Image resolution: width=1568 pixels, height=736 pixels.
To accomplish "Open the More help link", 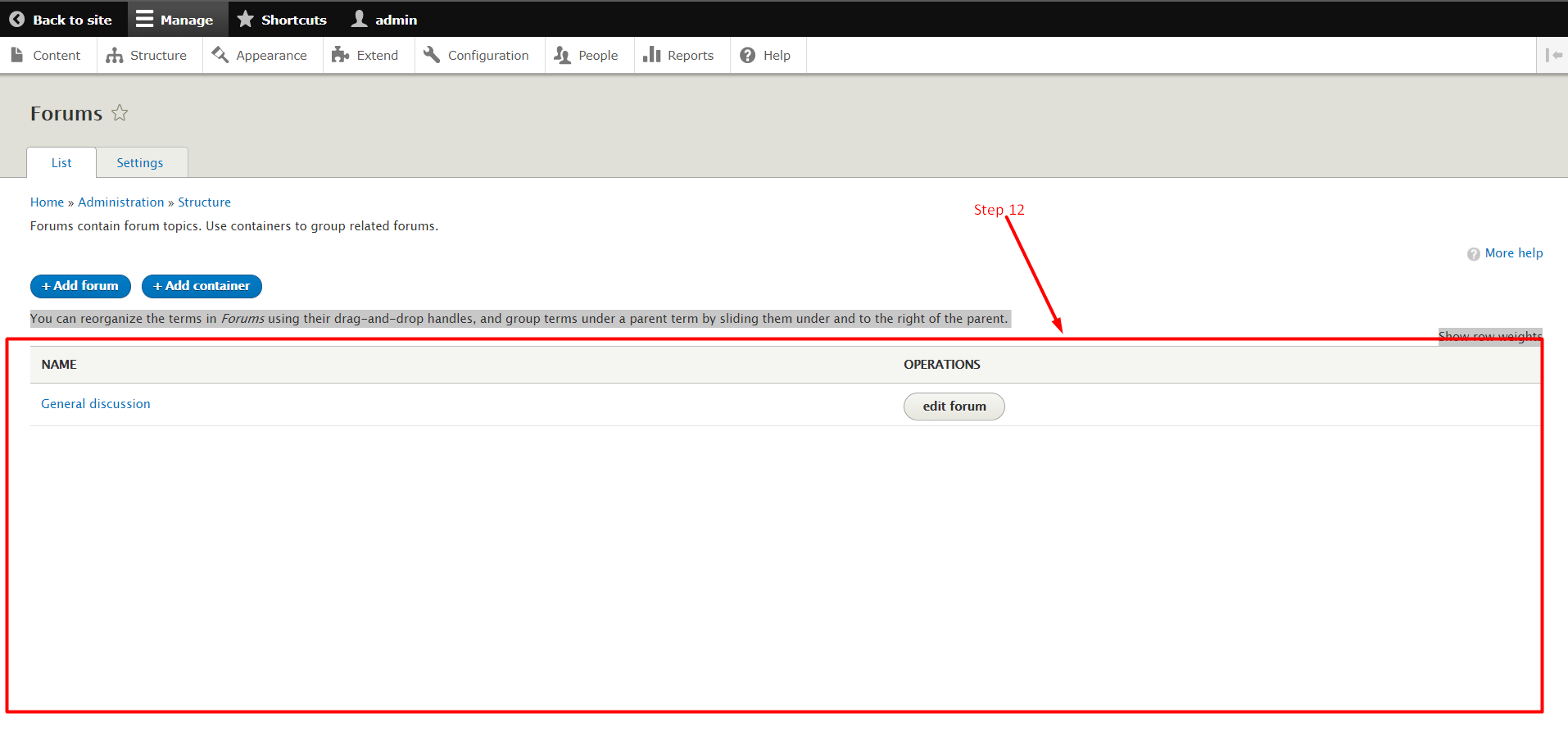I will click(1513, 253).
